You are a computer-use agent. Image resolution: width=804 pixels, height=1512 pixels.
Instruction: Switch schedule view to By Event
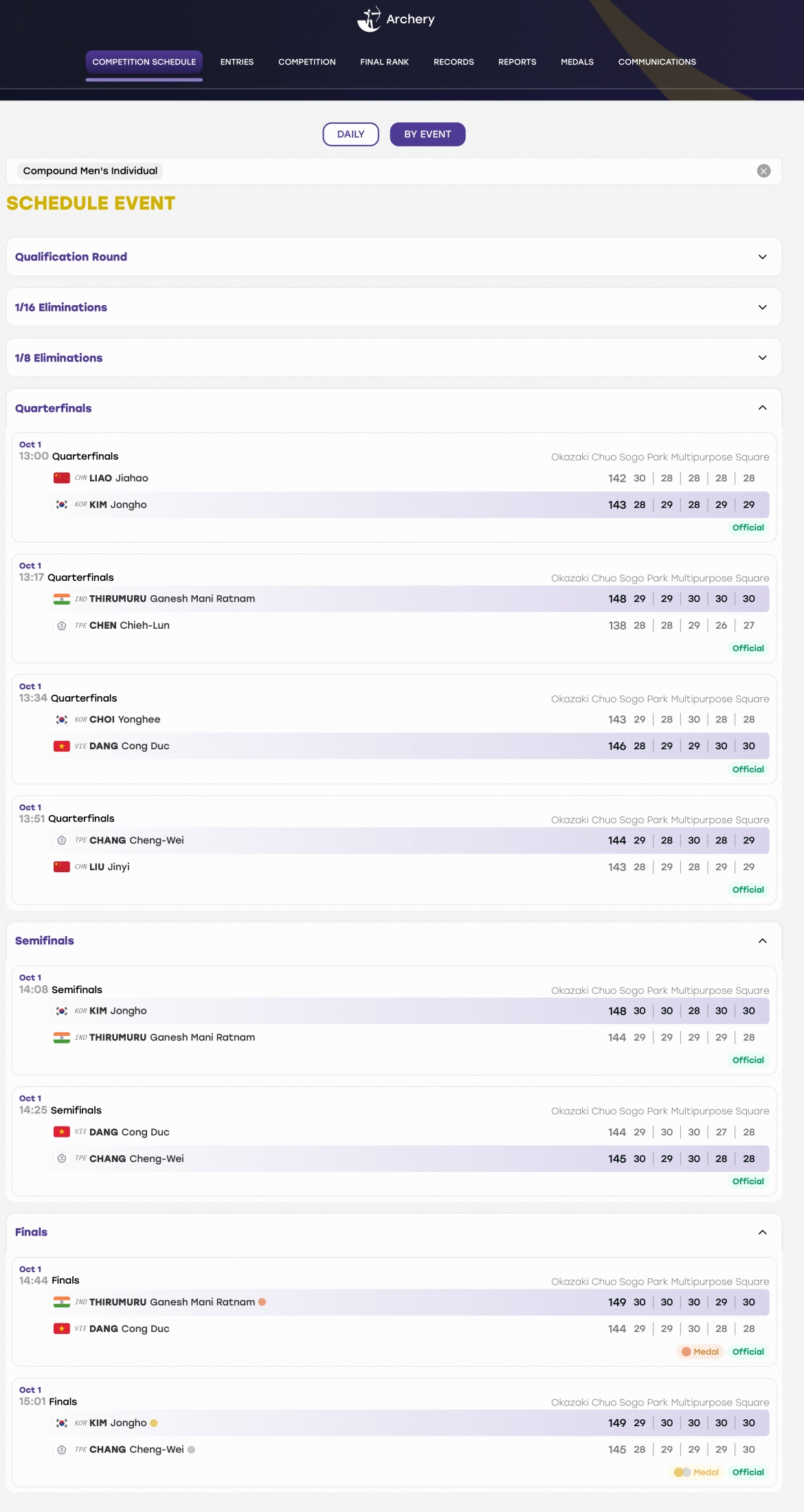[x=427, y=134]
